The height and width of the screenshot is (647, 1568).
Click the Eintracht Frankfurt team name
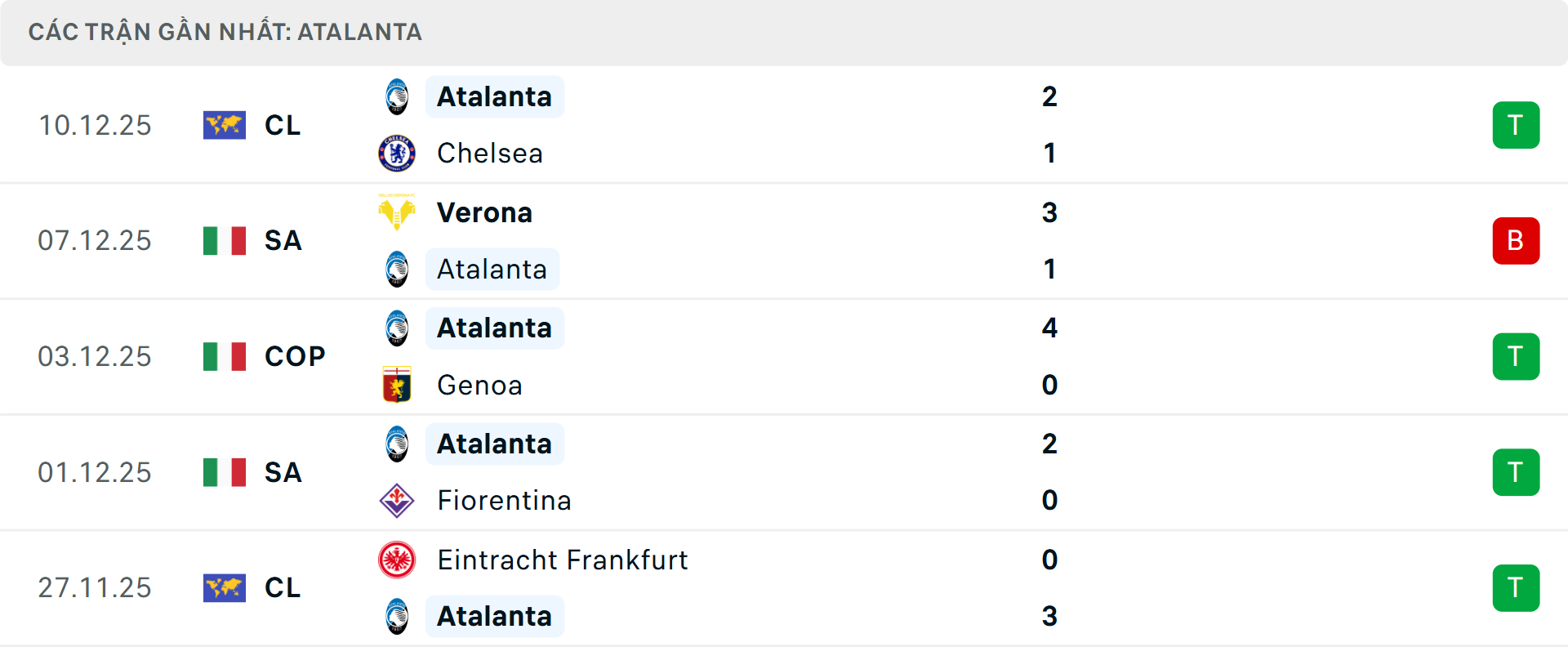[x=562, y=560]
